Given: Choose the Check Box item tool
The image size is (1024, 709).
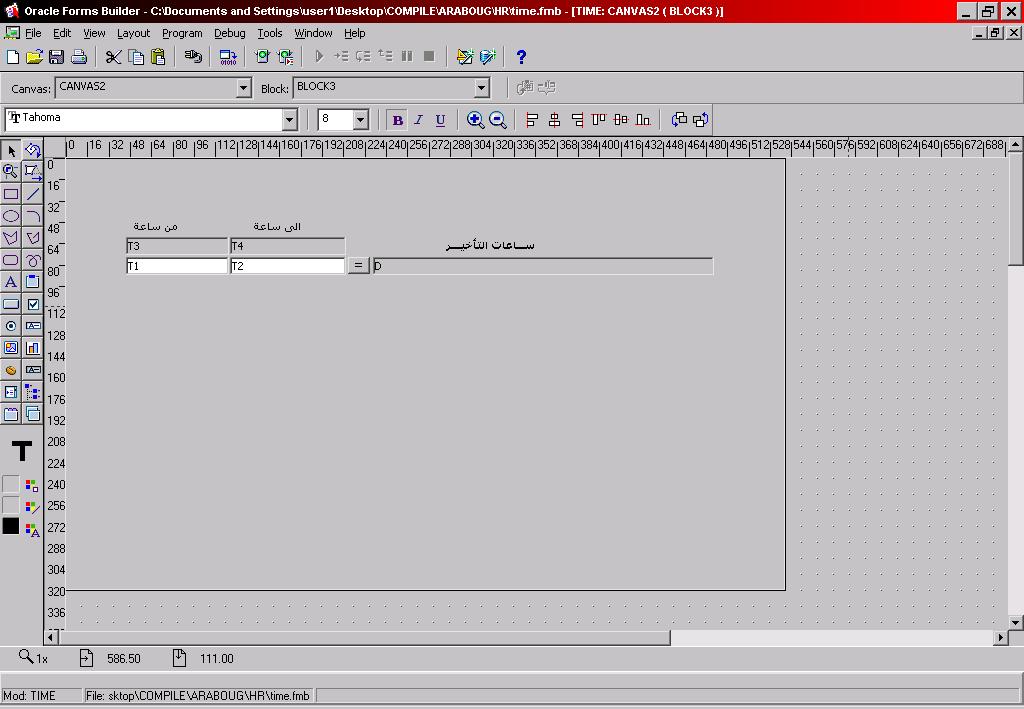Looking at the screenshot, I should pos(33,304).
